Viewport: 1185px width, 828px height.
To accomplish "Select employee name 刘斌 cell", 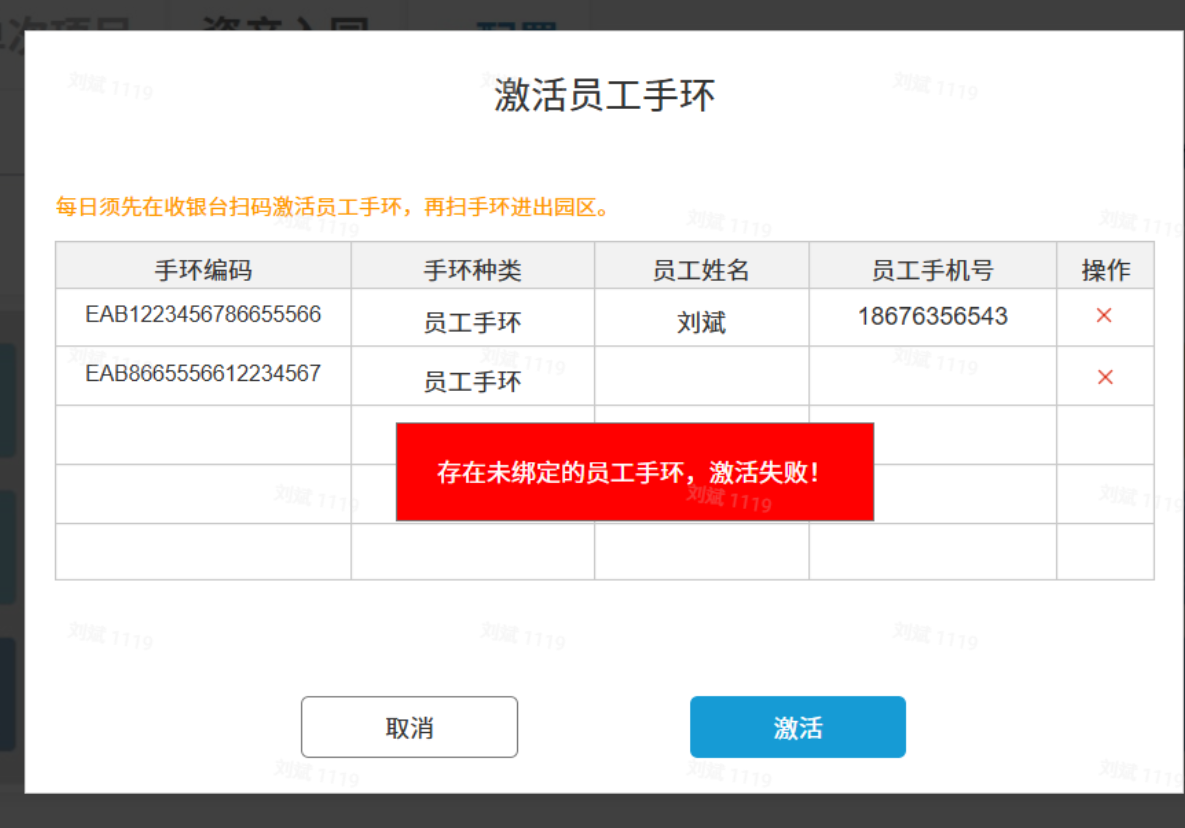I will pyautogui.click(x=701, y=322).
